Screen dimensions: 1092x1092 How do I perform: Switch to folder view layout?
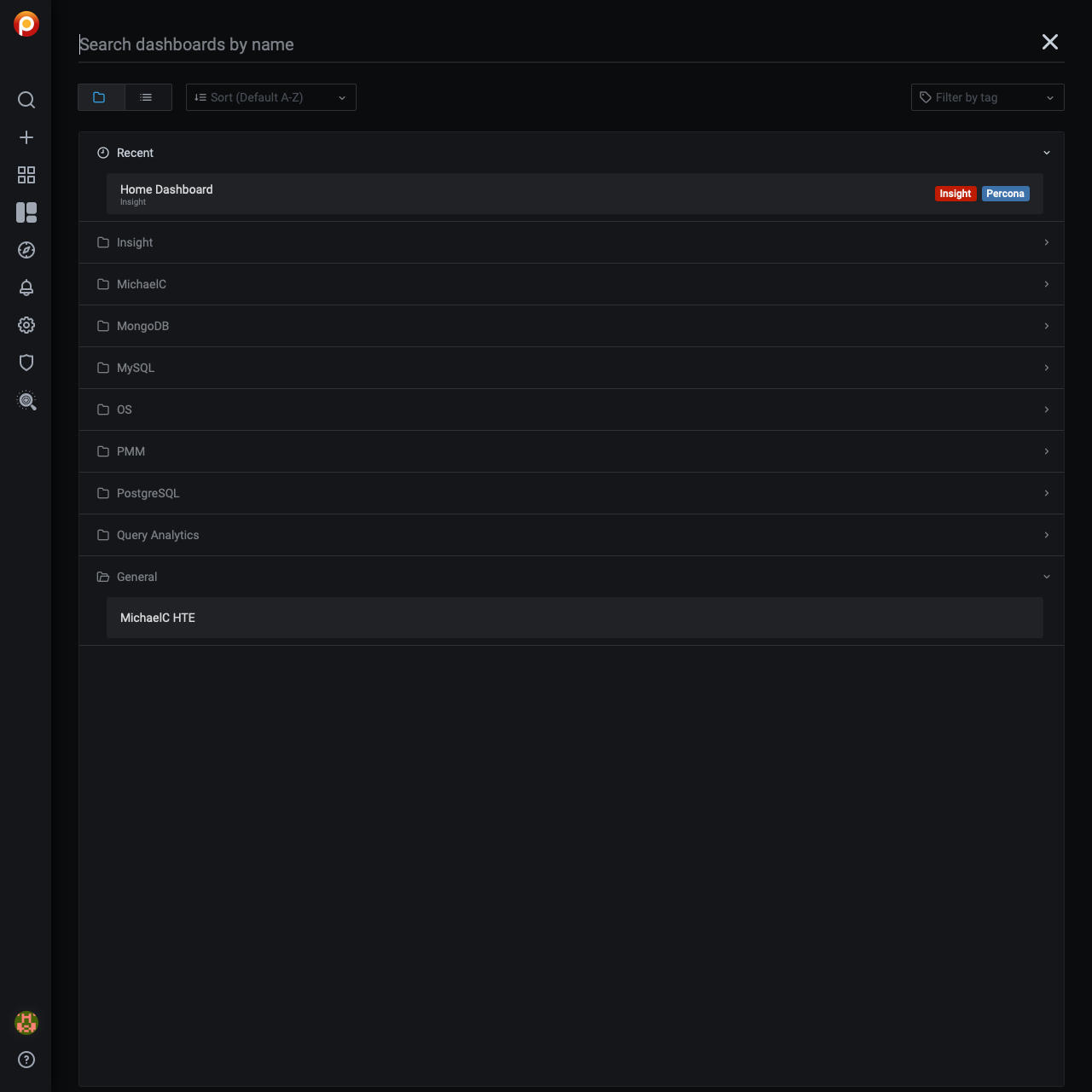(100, 97)
